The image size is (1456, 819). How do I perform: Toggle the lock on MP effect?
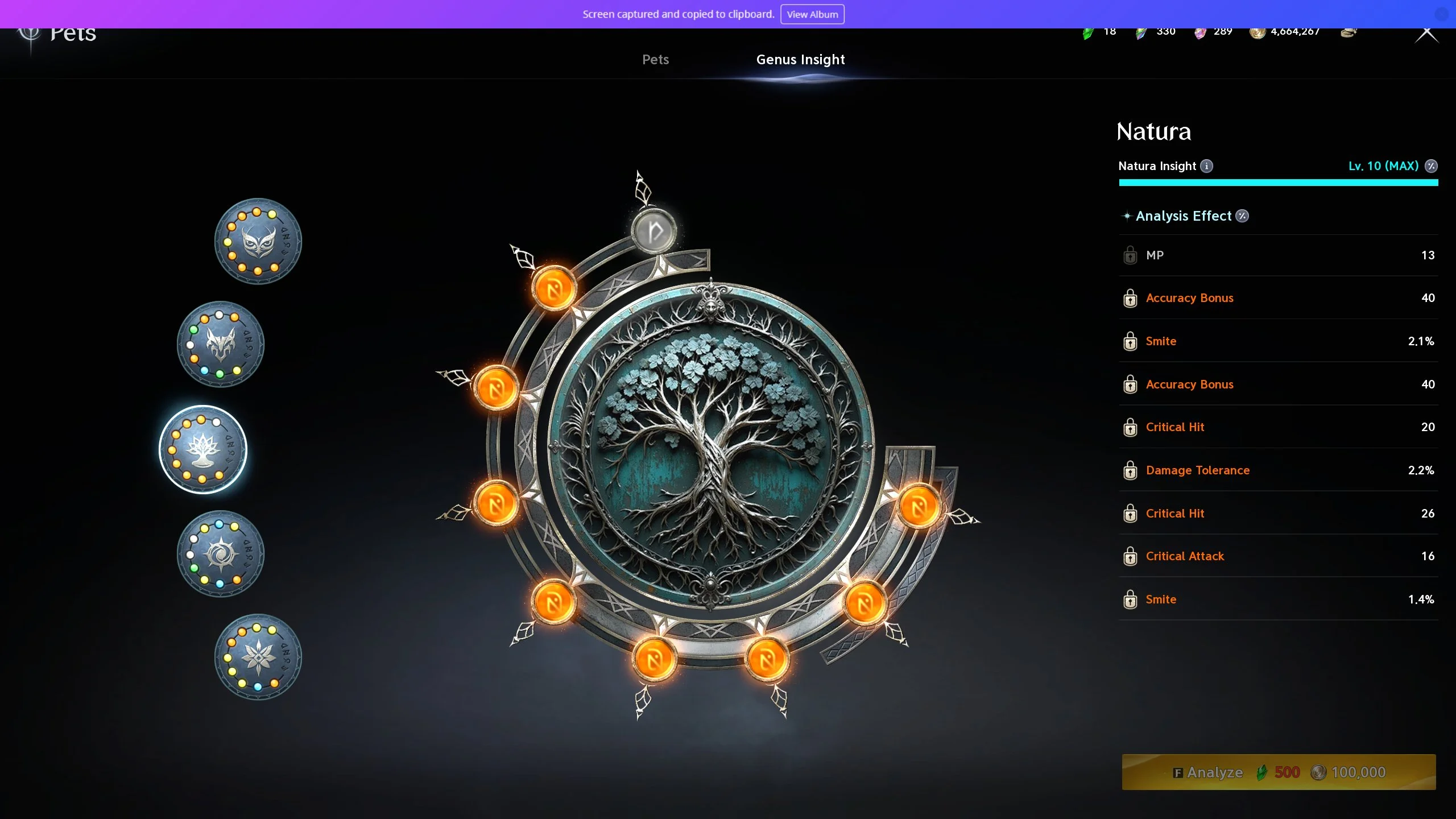coord(1130,255)
